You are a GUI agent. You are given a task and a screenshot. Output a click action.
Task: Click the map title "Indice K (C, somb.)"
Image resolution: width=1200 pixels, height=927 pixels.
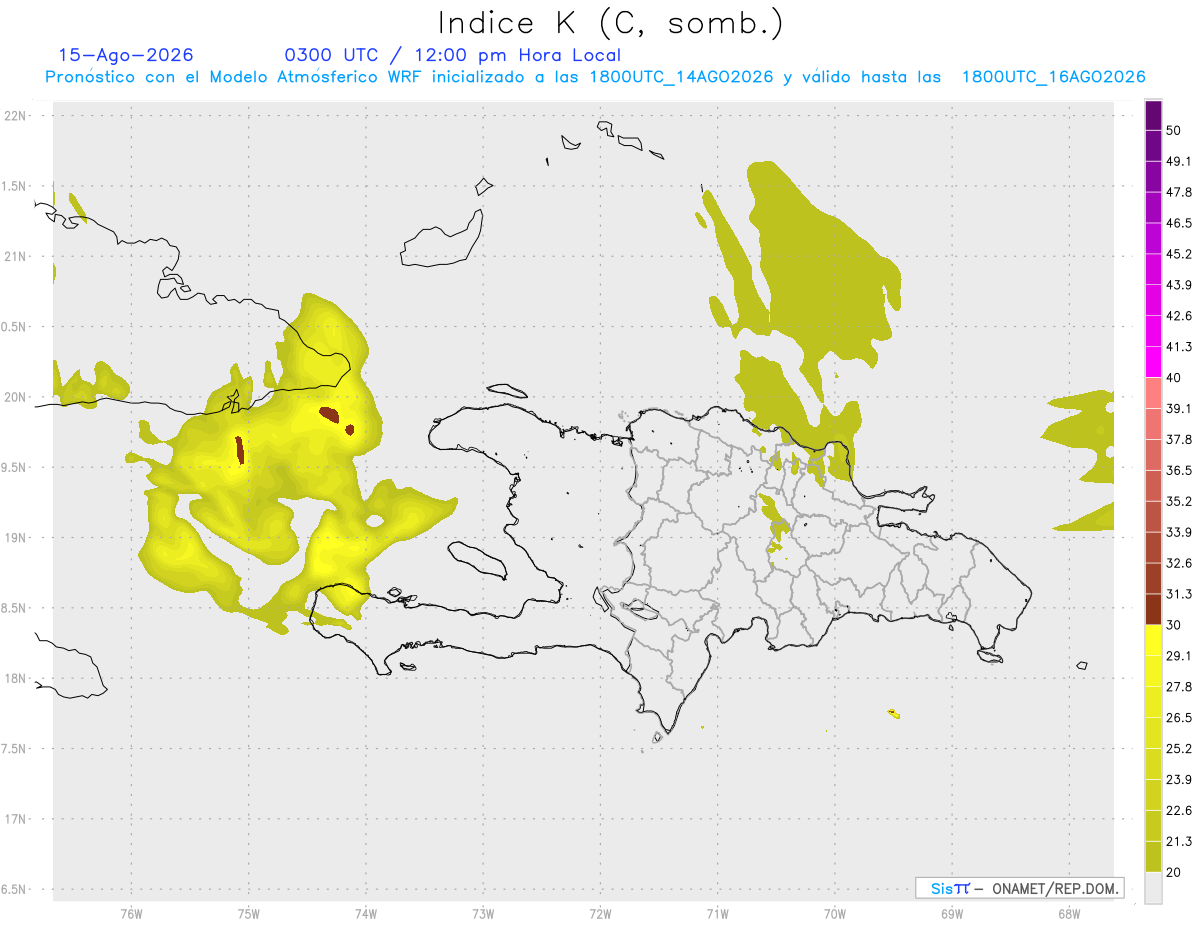click(x=611, y=23)
